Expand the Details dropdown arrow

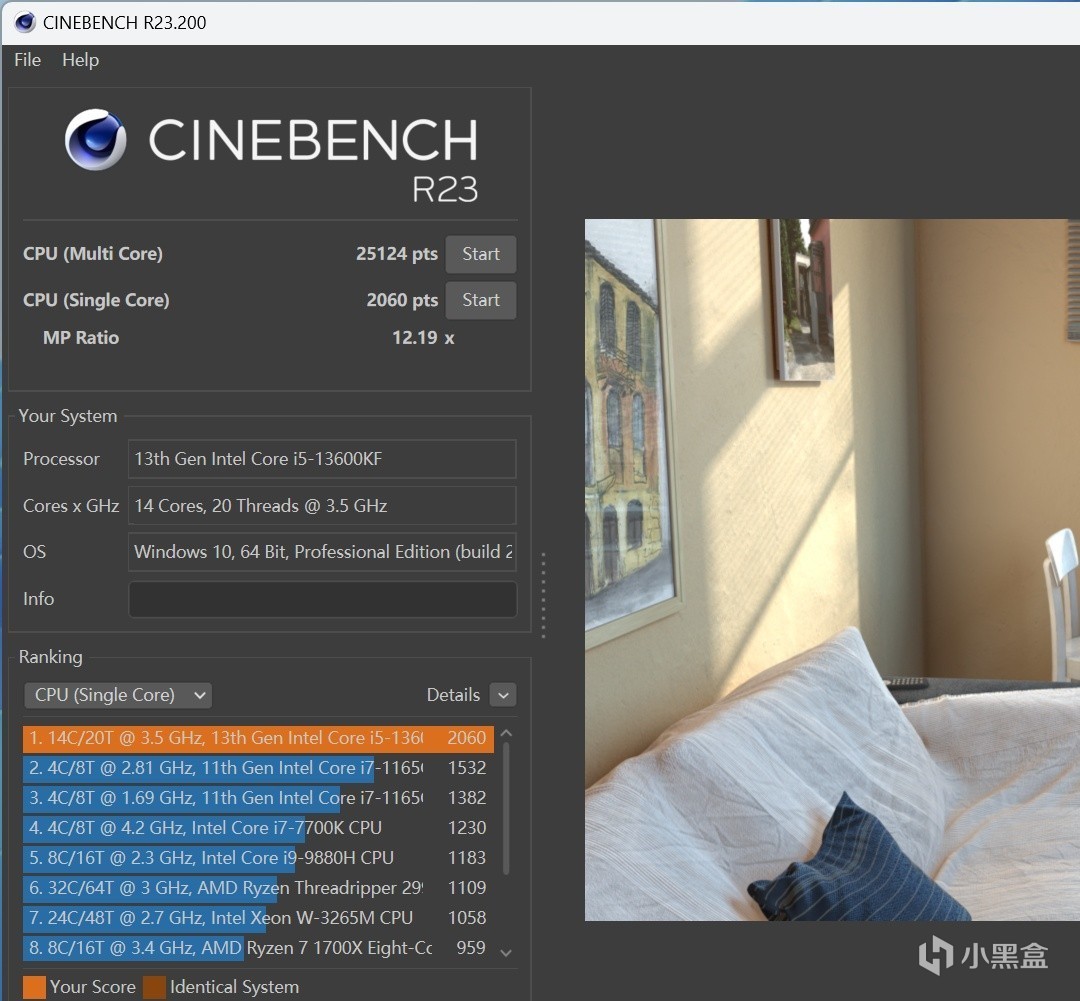(503, 695)
